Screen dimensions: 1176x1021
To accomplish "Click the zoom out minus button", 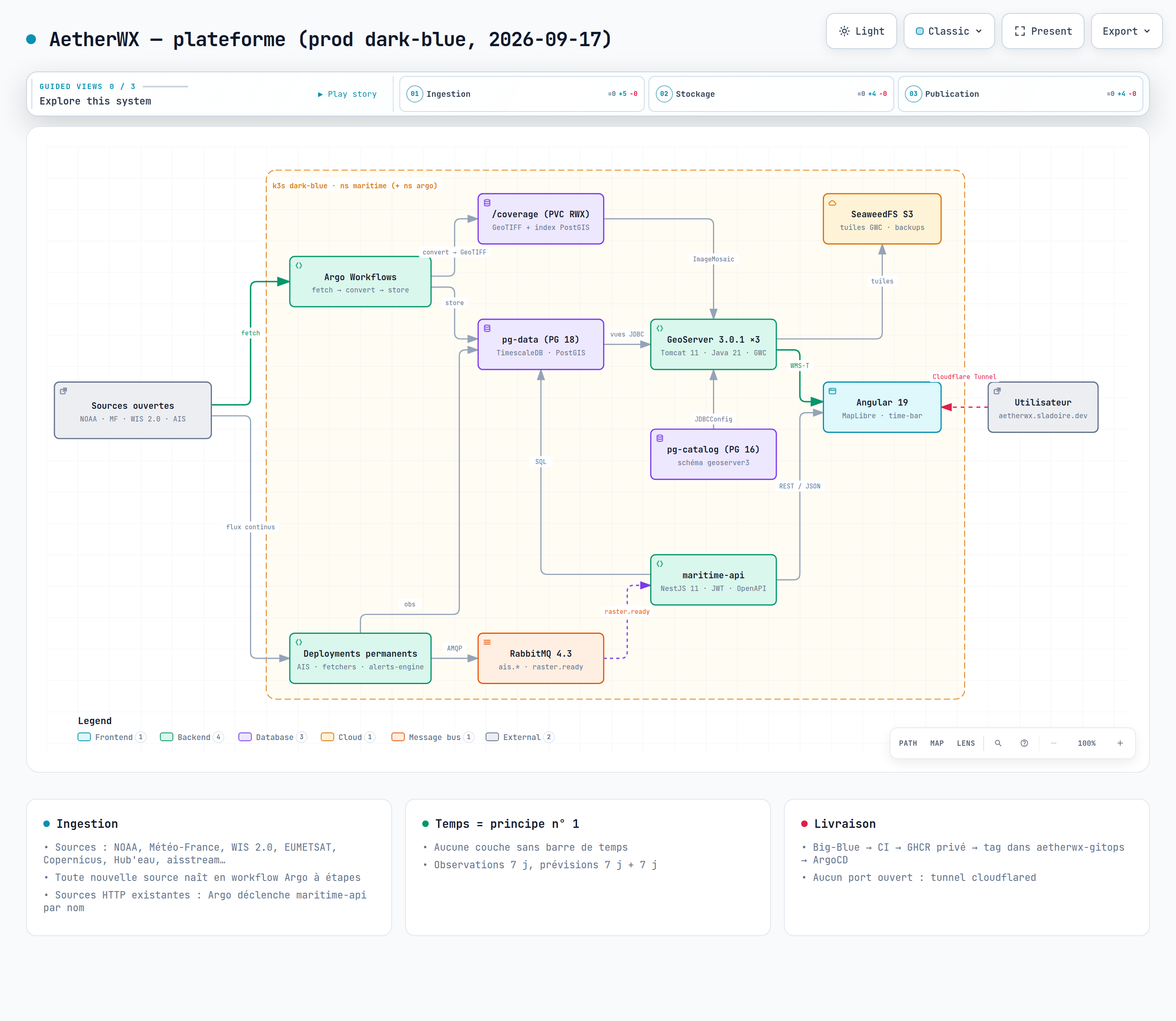I will (x=1053, y=743).
